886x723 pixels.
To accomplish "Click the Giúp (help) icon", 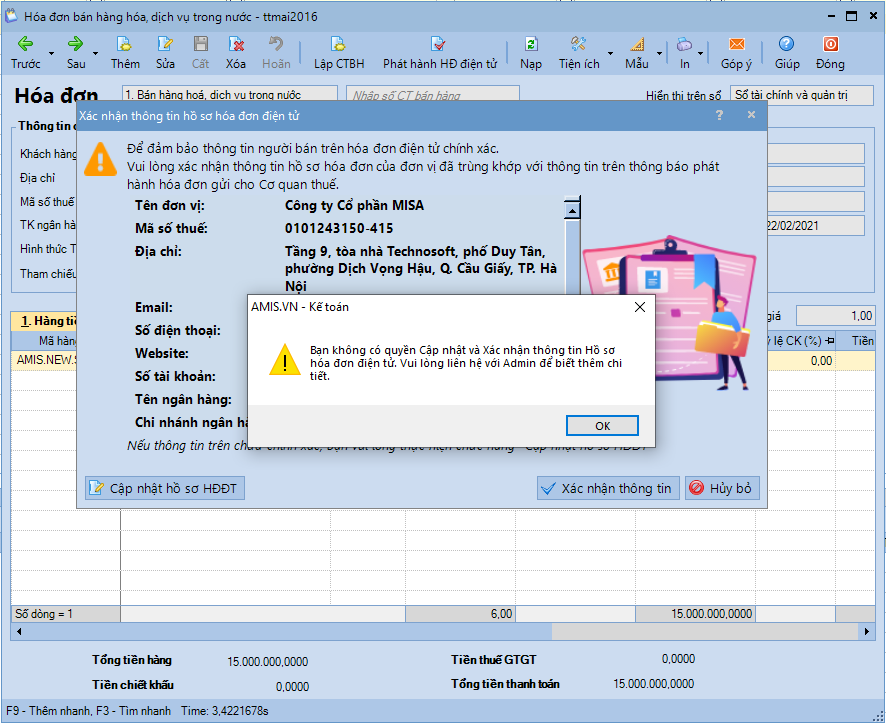I will [786, 44].
